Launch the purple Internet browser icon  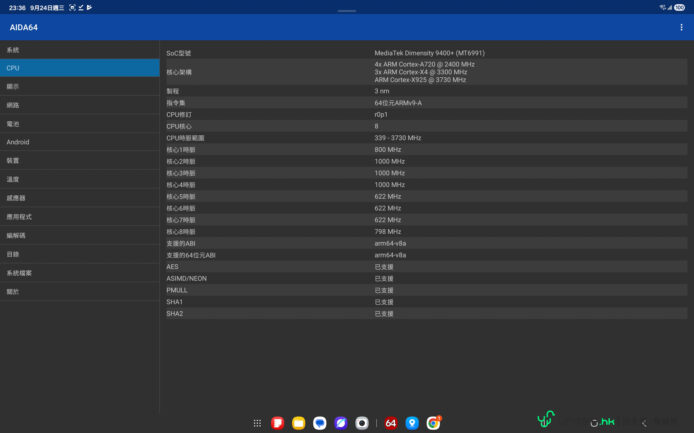[341, 423]
